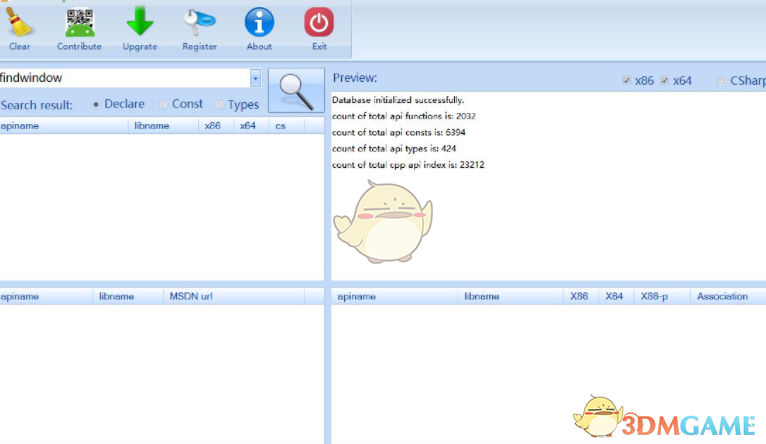Sort search results by apiname column
This screenshot has height=444, width=766.
64,126
